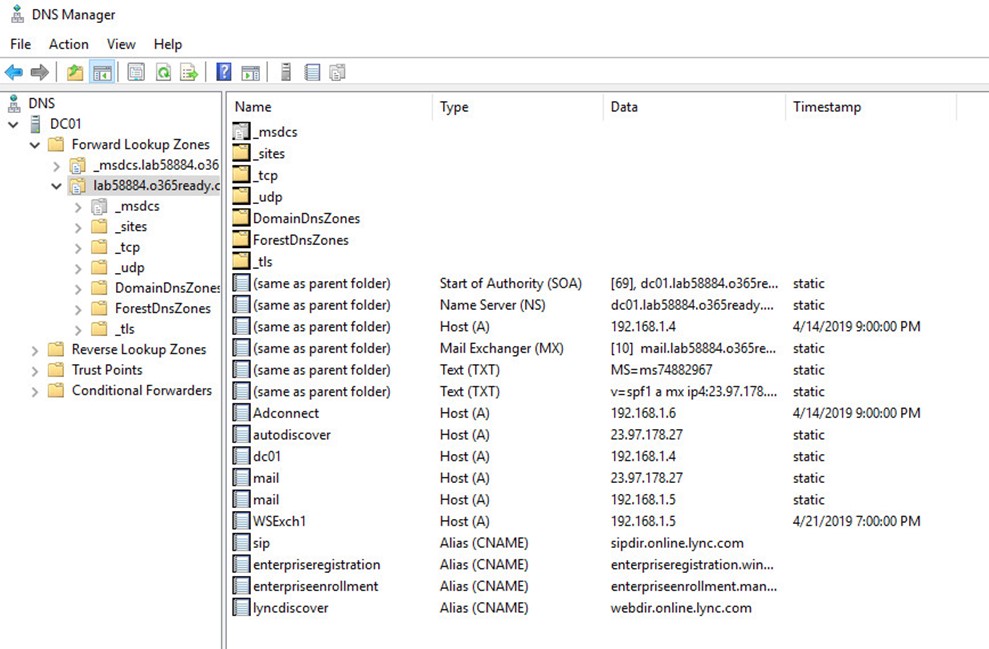This screenshot has height=649, width=989.
Task: Click the Back arrow toolbar icon
Action: [x=14, y=72]
